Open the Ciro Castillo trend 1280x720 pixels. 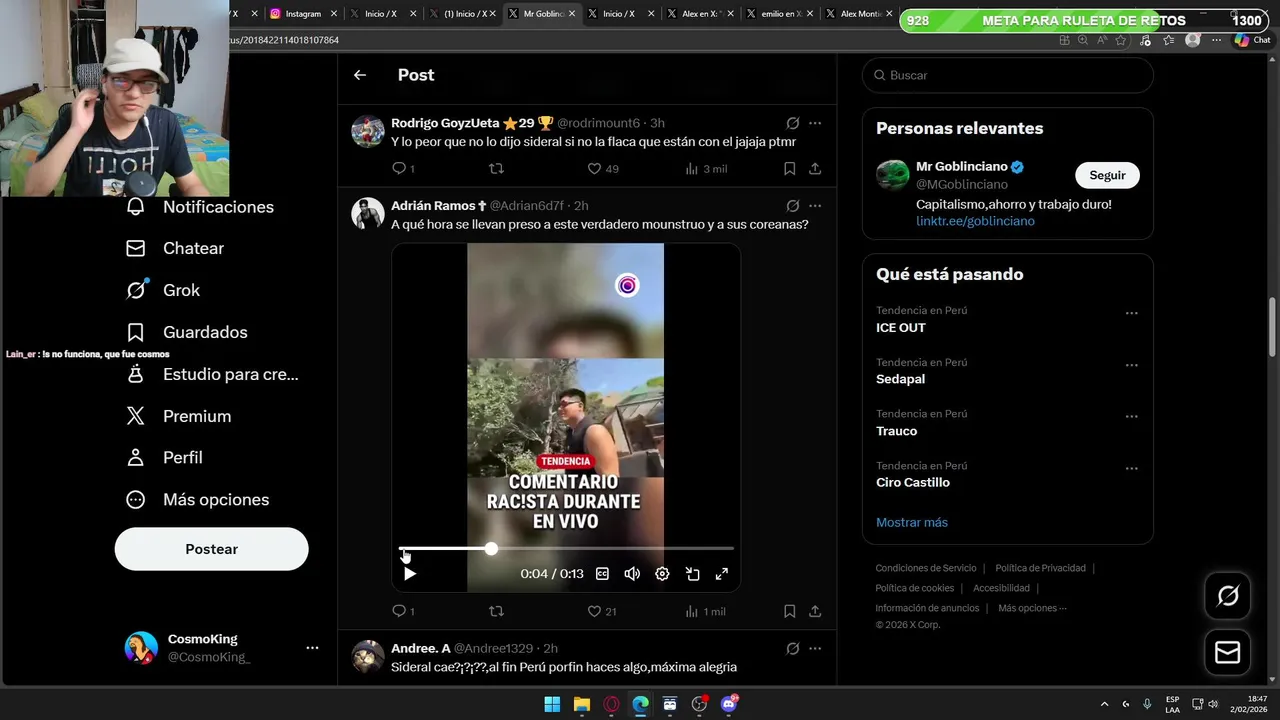click(1008, 474)
